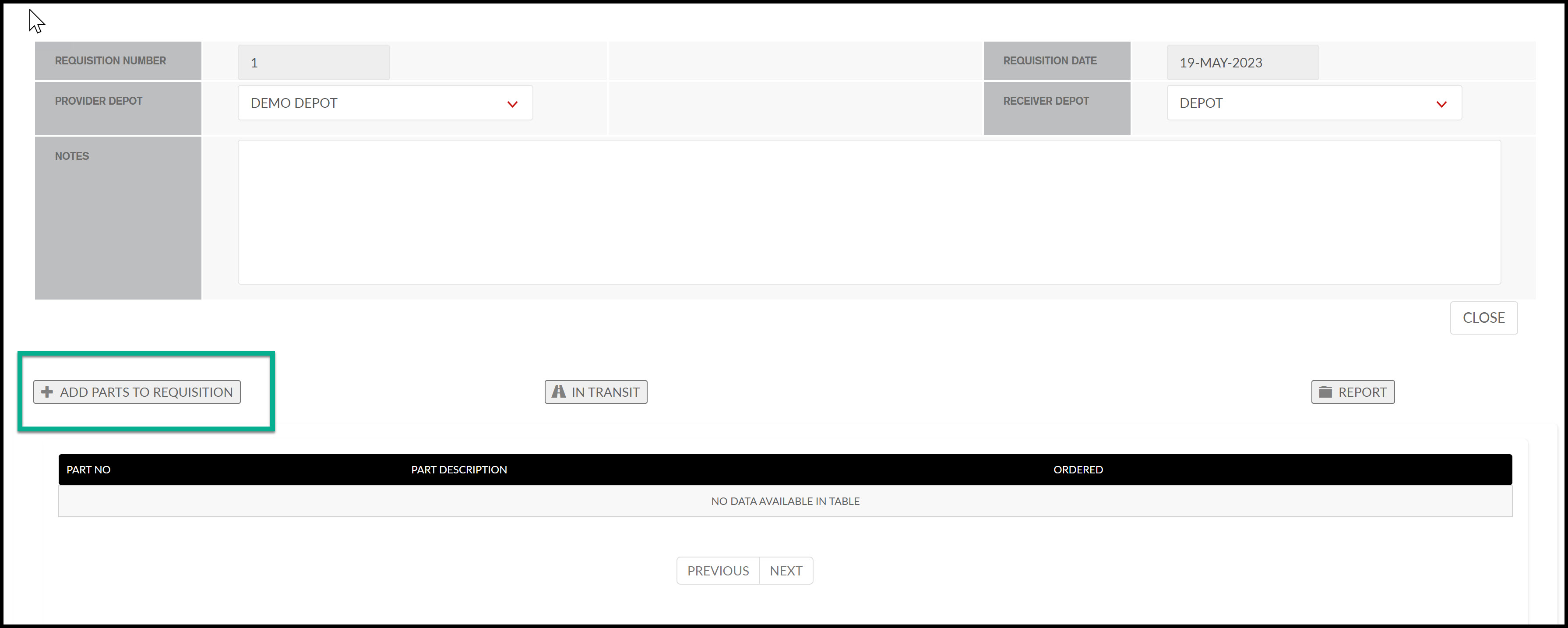The image size is (1568, 628).
Task: Expand the Provider Depot chevron arrow
Action: click(512, 104)
